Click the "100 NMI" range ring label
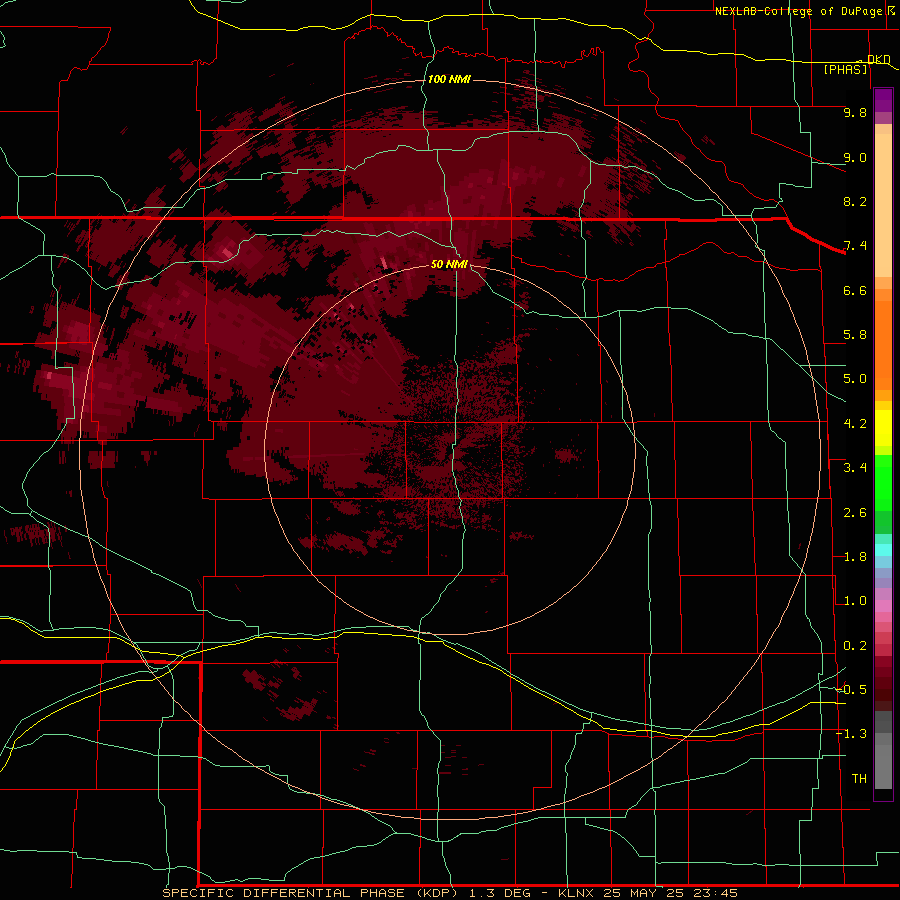 (449, 79)
